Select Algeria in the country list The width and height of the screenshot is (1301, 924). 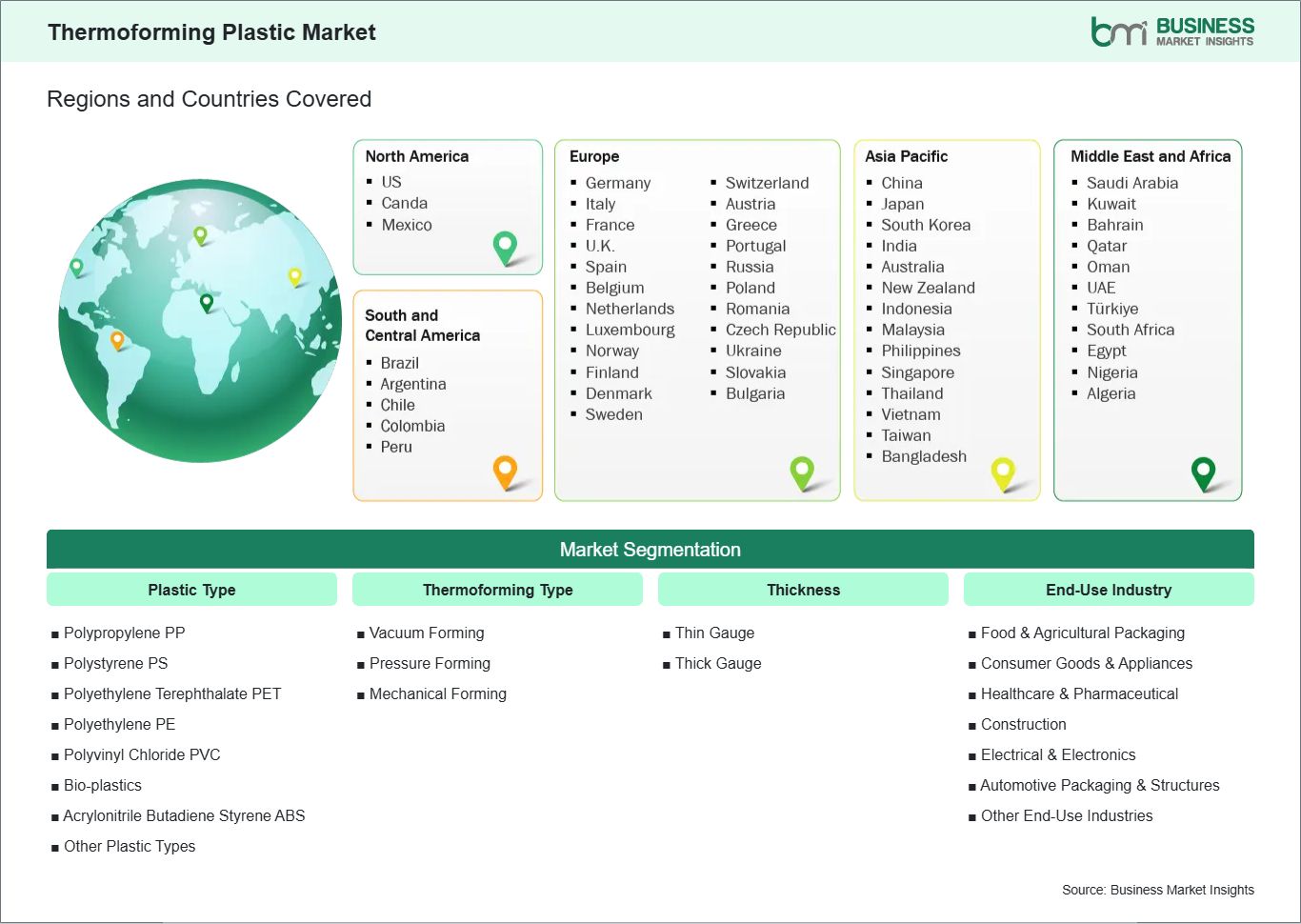coord(1111,393)
